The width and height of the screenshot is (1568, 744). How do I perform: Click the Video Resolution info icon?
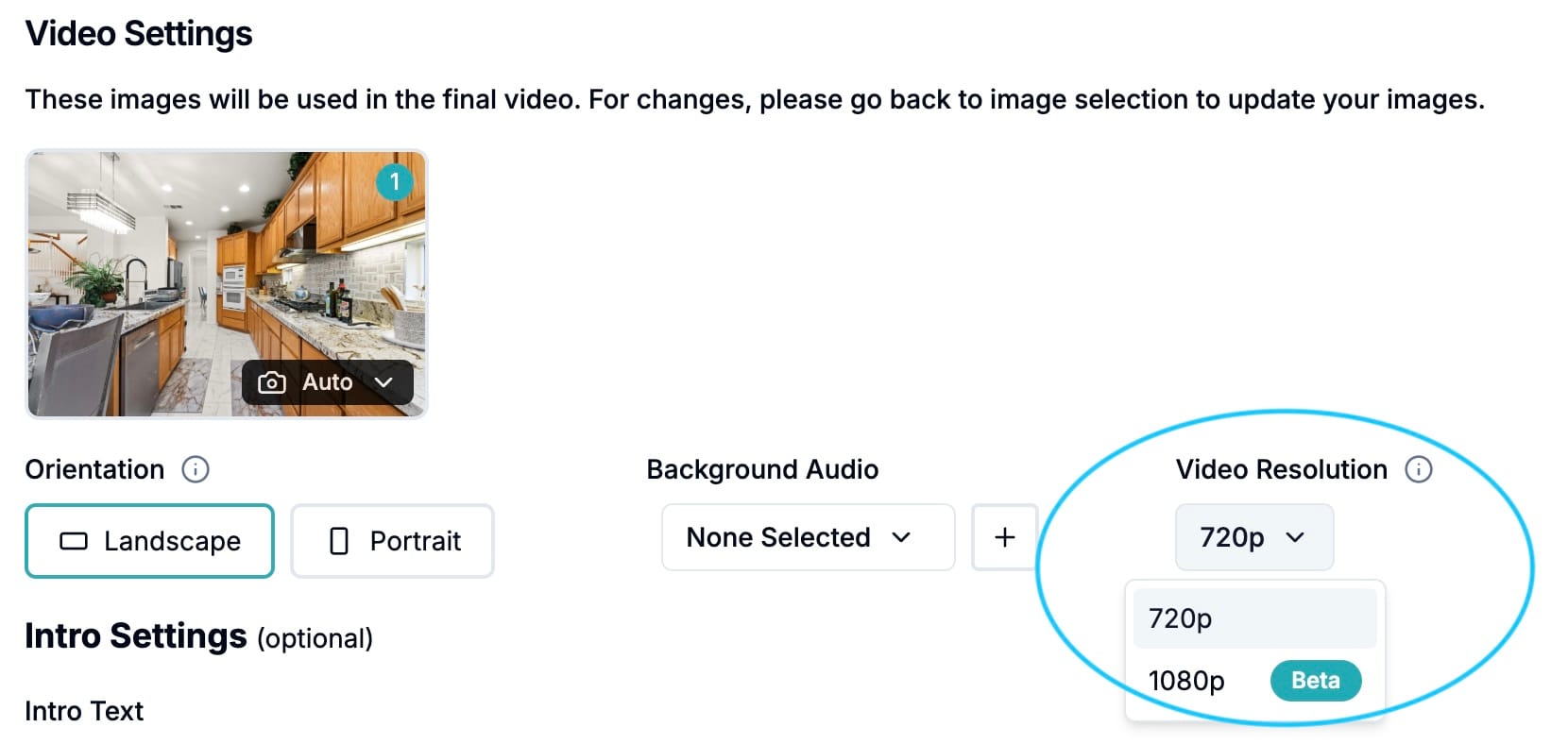coord(1419,469)
